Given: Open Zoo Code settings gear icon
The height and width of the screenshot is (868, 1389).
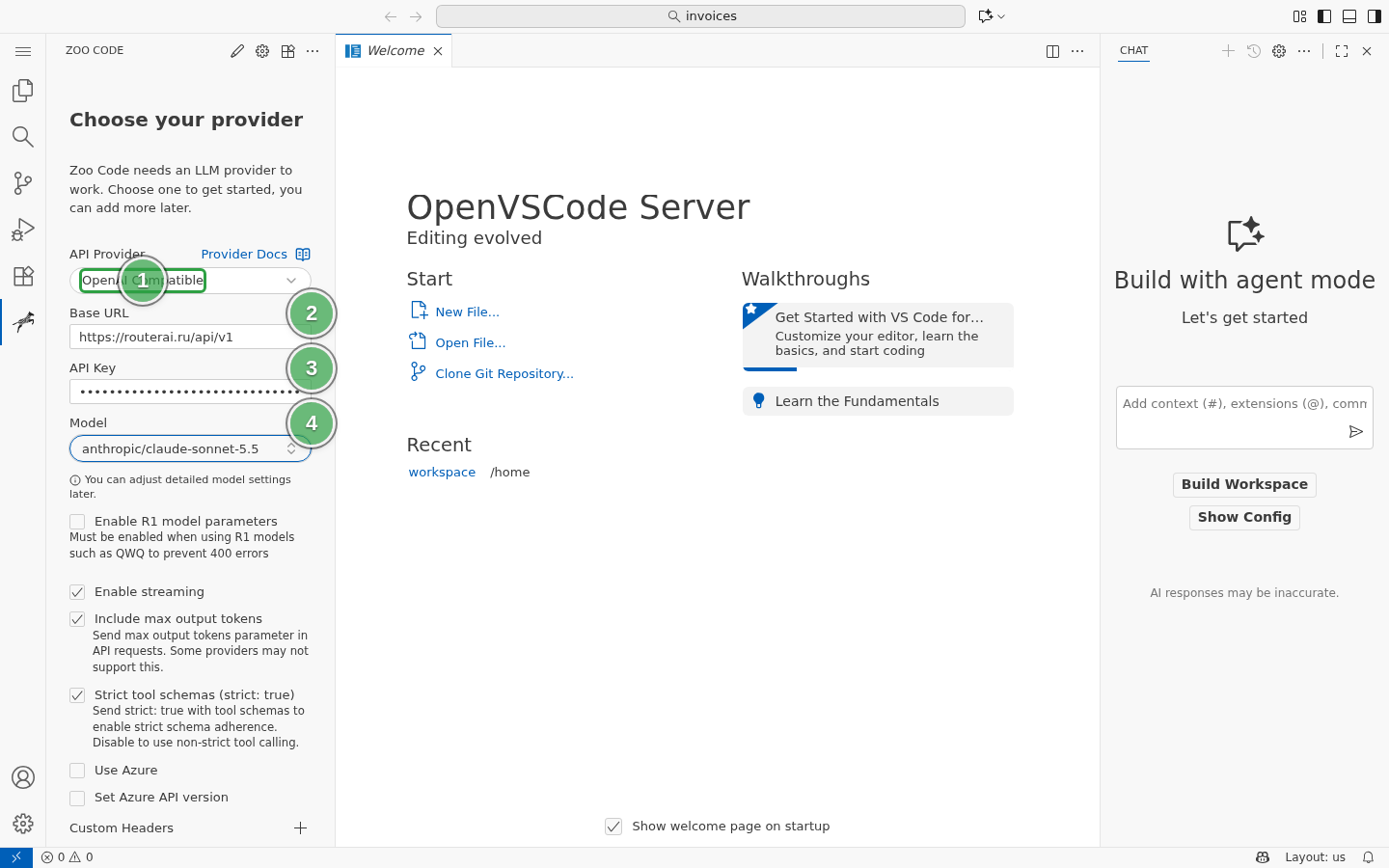Looking at the screenshot, I should pyautogui.click(x=262, y=51).
